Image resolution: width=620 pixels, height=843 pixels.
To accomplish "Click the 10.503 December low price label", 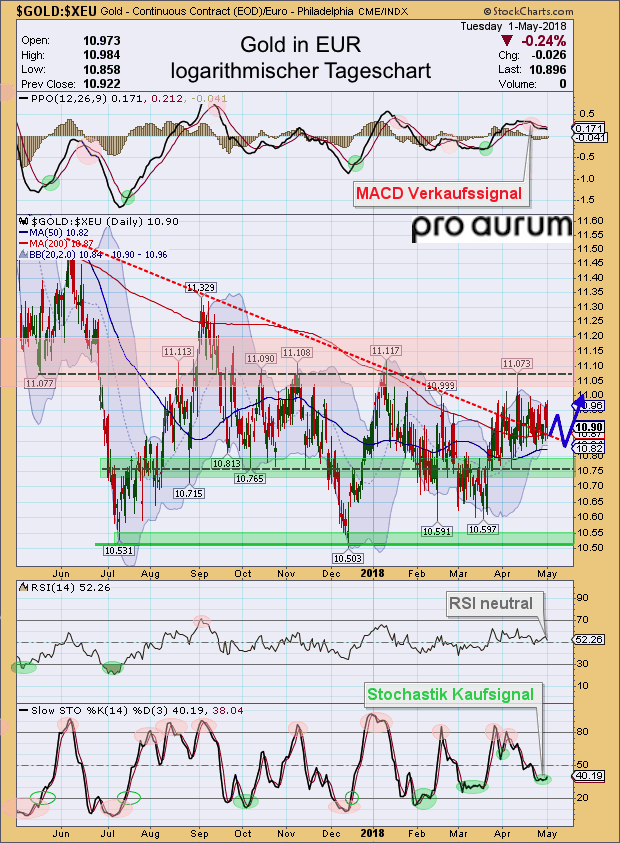I will 346,556.
